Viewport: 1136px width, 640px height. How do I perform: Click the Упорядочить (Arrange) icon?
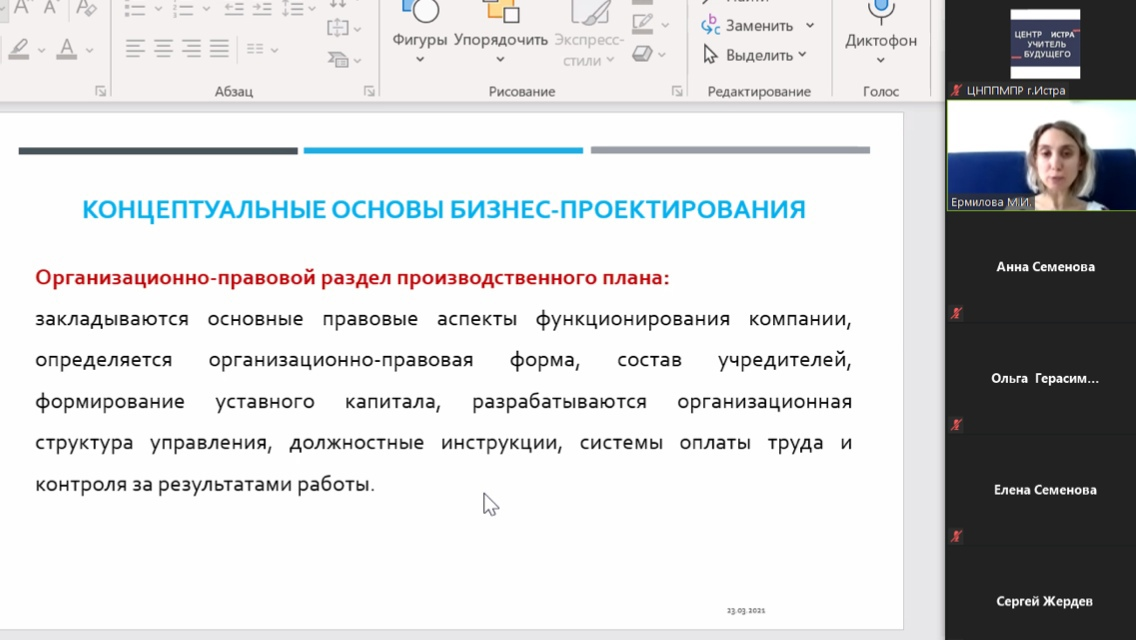[x=501, y=20]
